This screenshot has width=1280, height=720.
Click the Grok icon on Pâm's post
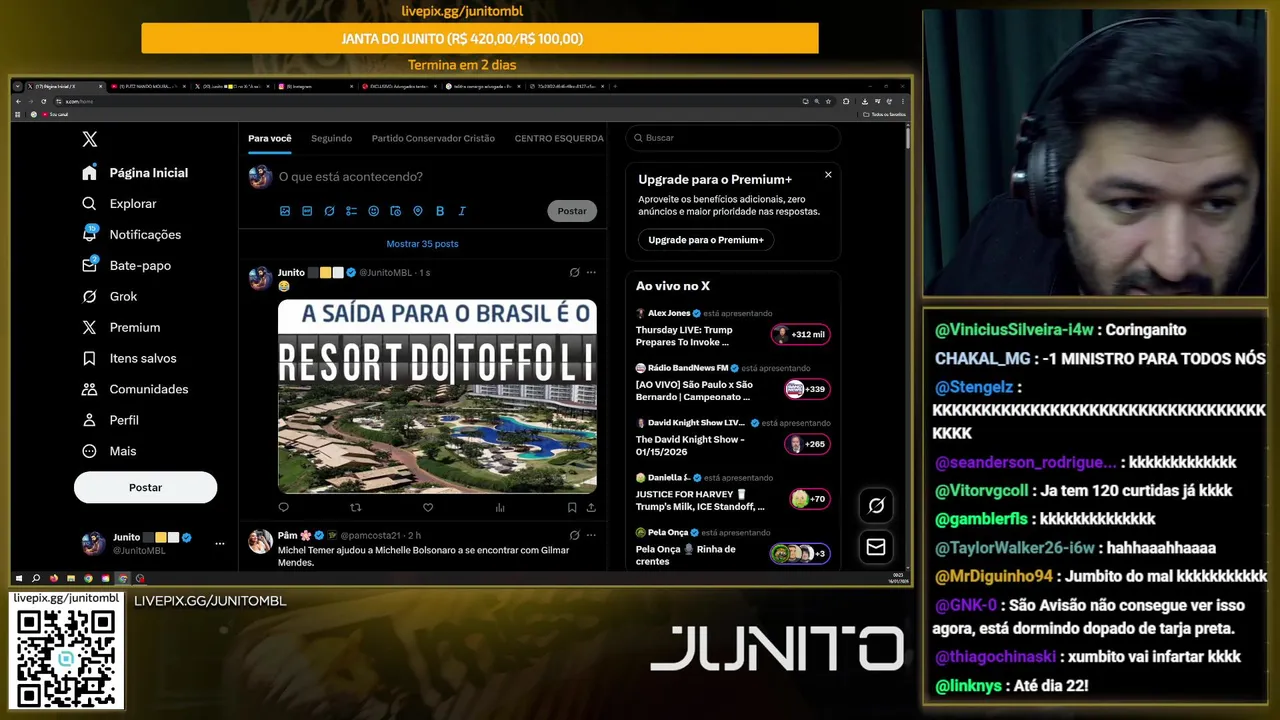pos(574,535)
